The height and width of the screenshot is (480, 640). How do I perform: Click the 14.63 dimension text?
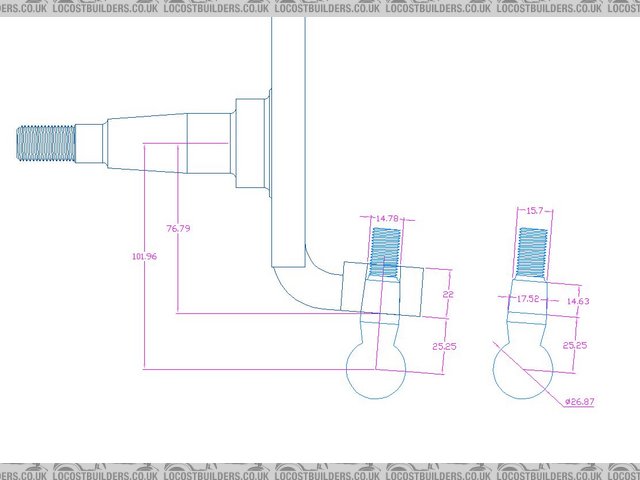click(x=578, y=302)
